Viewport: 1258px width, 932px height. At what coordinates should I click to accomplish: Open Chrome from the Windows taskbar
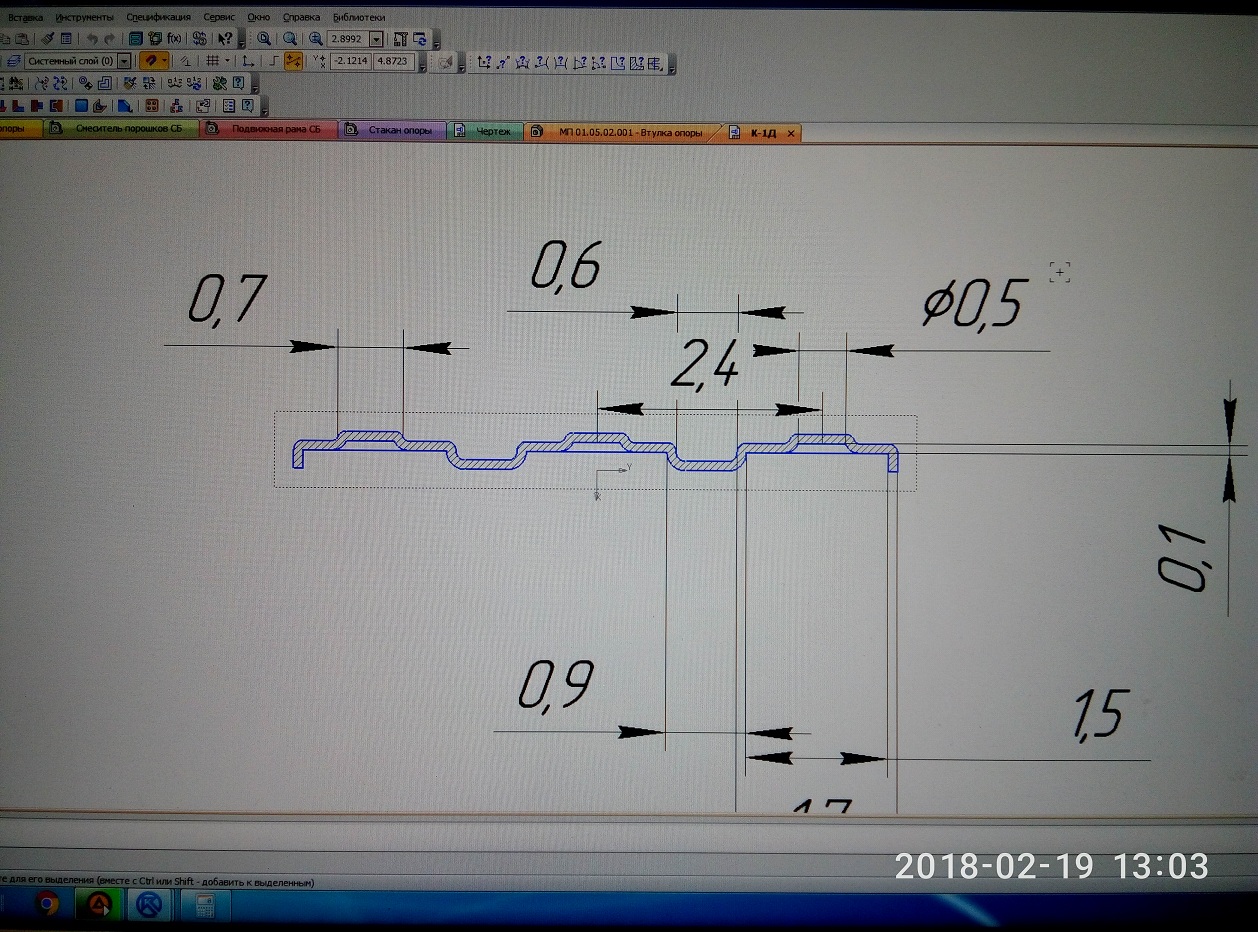point(46,905)
